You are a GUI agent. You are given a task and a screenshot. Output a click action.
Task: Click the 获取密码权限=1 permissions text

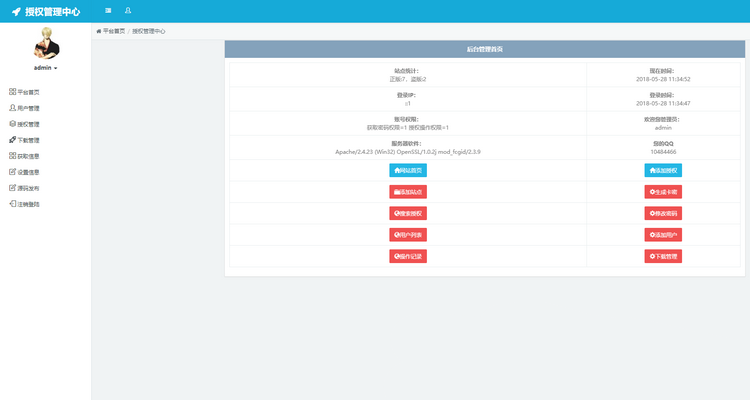point(408,128)
